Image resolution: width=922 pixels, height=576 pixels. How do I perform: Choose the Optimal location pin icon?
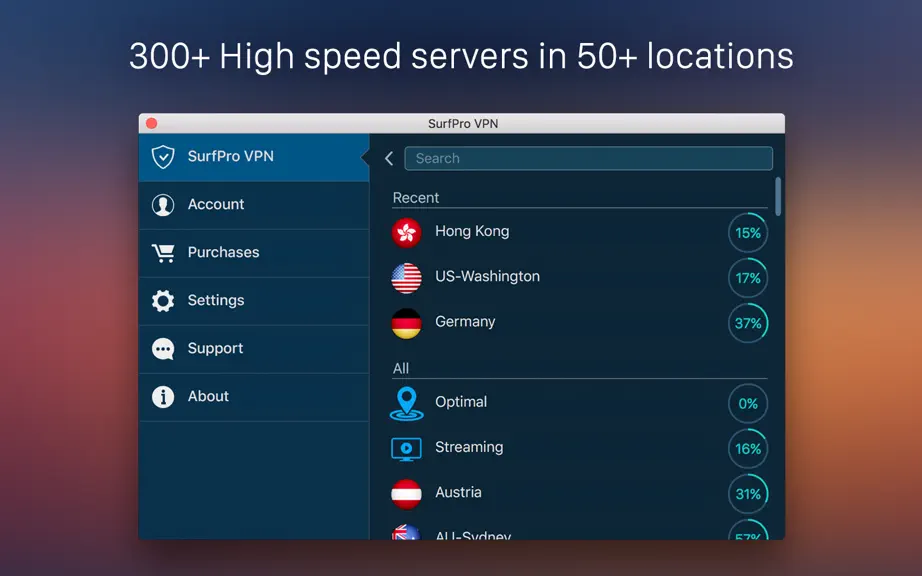pos(406,404)
